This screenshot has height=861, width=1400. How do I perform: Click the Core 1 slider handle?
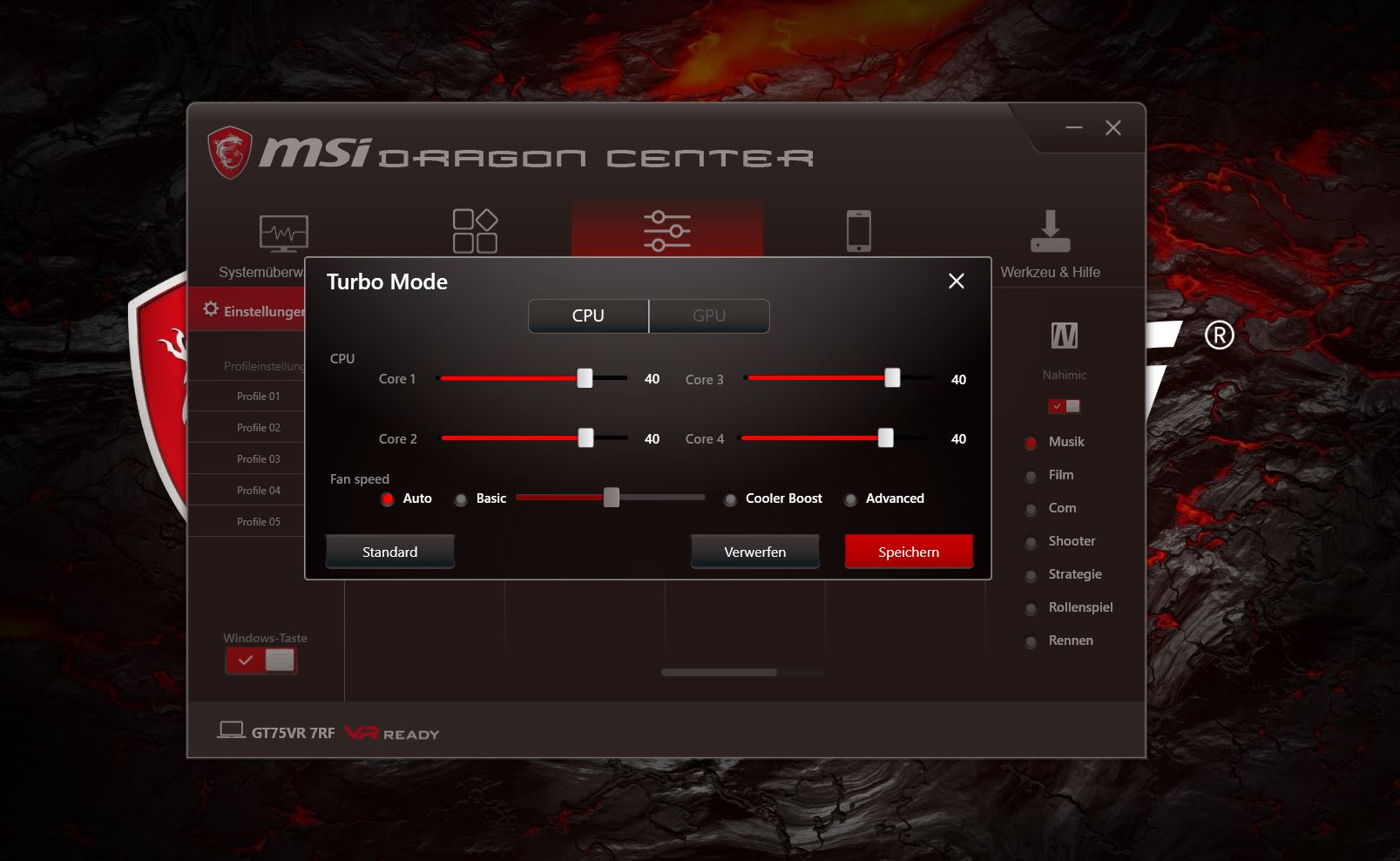point(585,378)
